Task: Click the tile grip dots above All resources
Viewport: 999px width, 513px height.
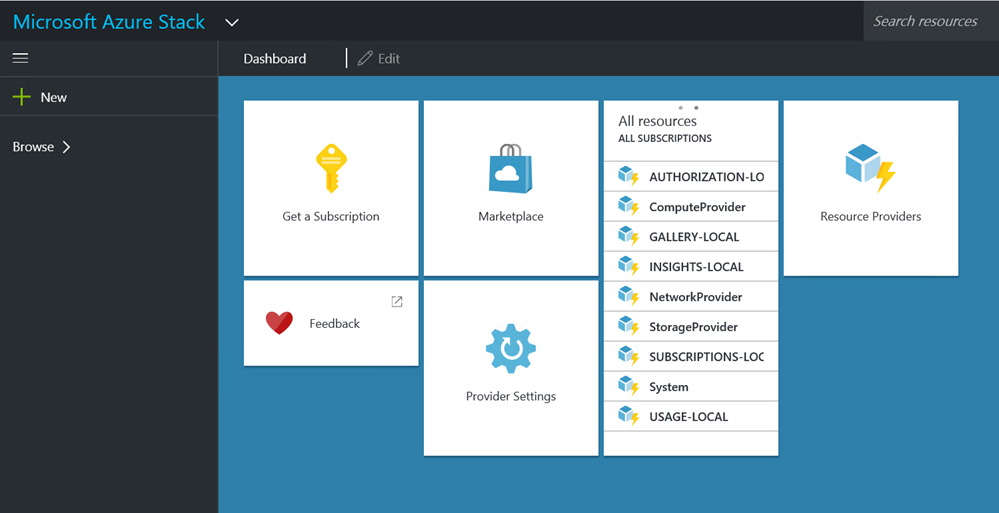Action: [x=688, y=108]
